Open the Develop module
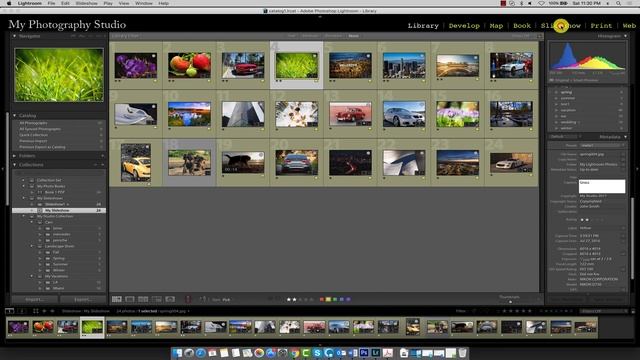Image resolution: width=640 pixels, height=360 pixels. 464,25
